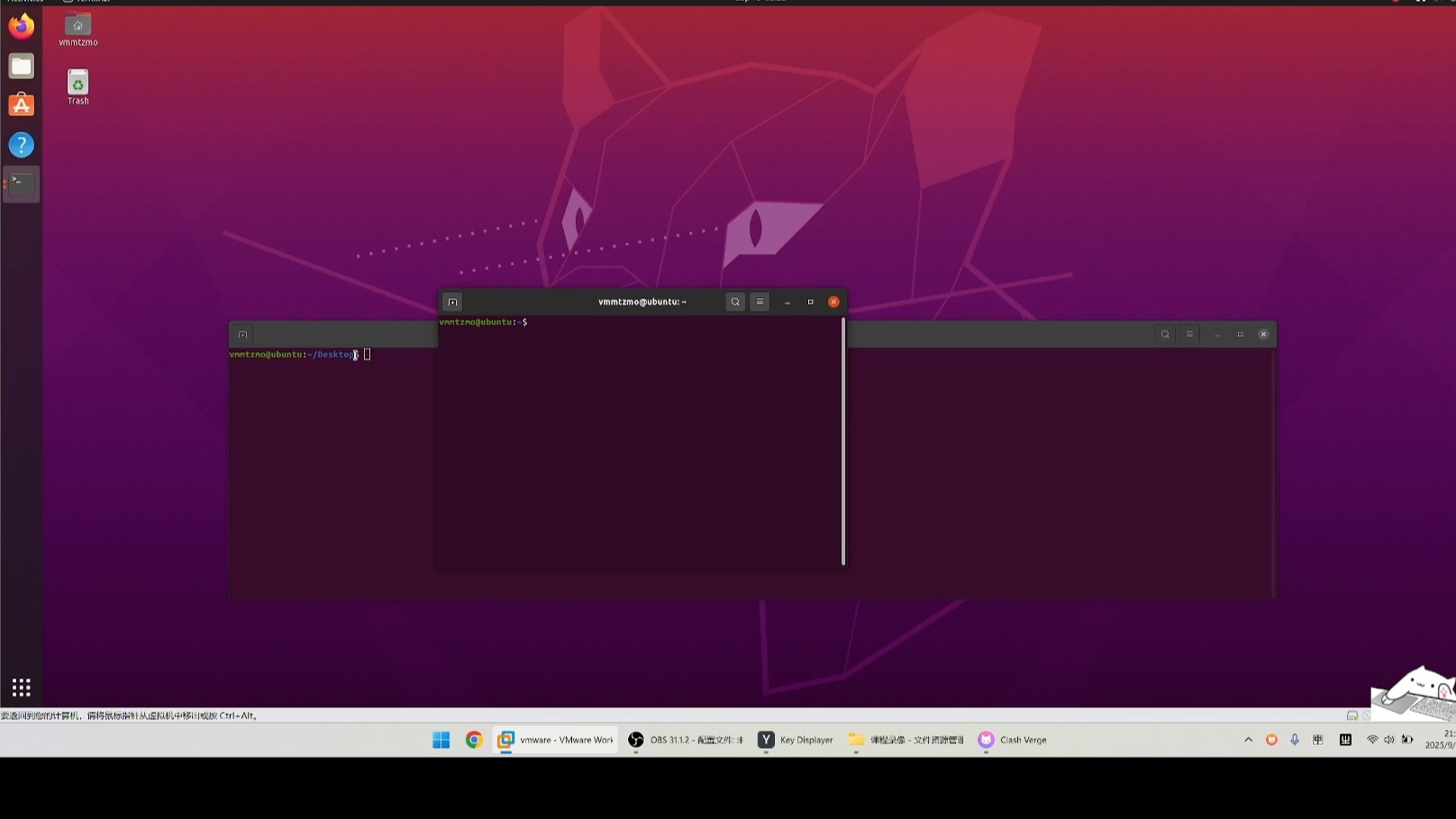The height and width of the screenshot is (819, 1456).
Task: Close the background Desktop terminal window
Action: tap(1263, 334)
